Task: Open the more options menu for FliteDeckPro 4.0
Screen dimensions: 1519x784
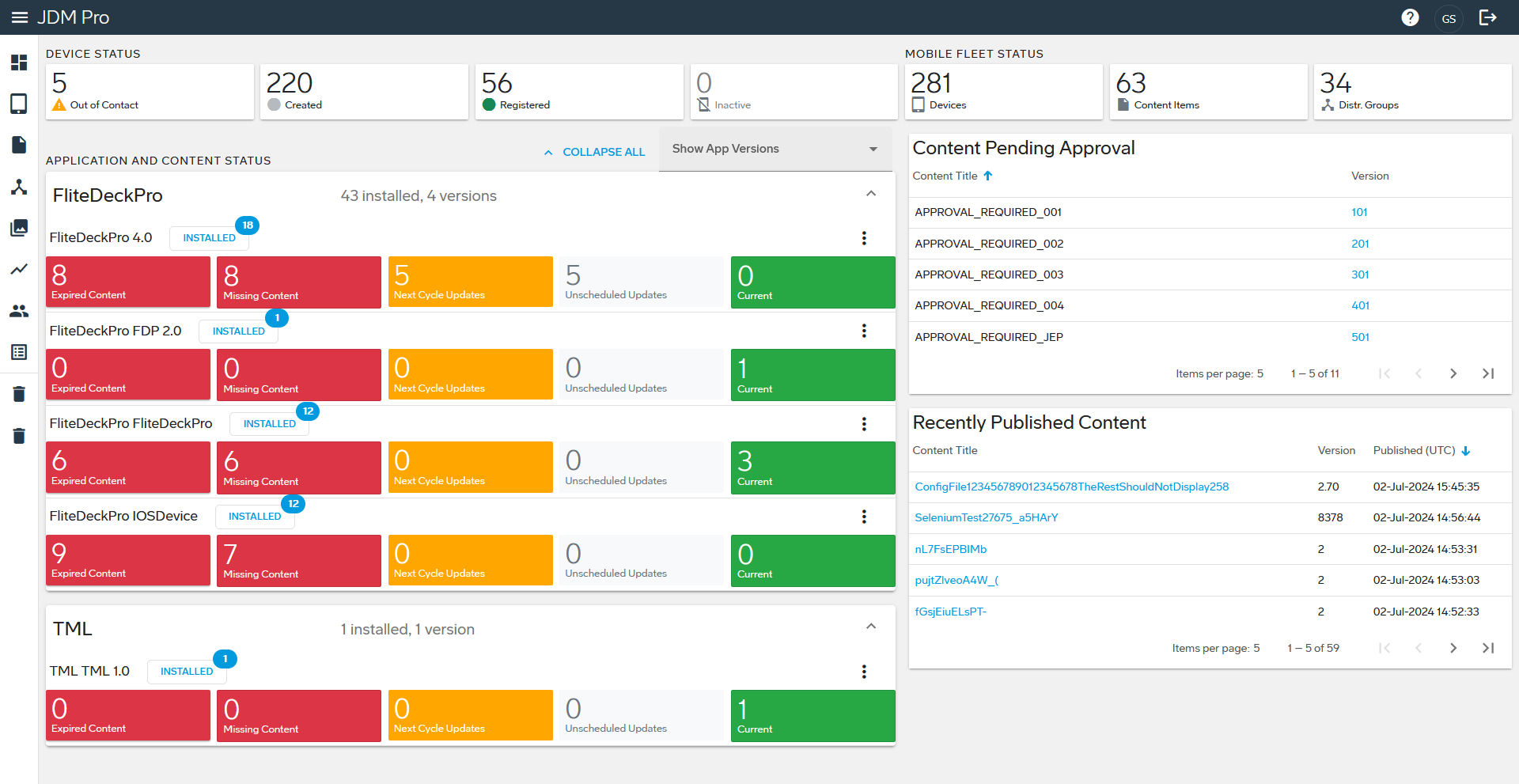Action: coord(864,238)
